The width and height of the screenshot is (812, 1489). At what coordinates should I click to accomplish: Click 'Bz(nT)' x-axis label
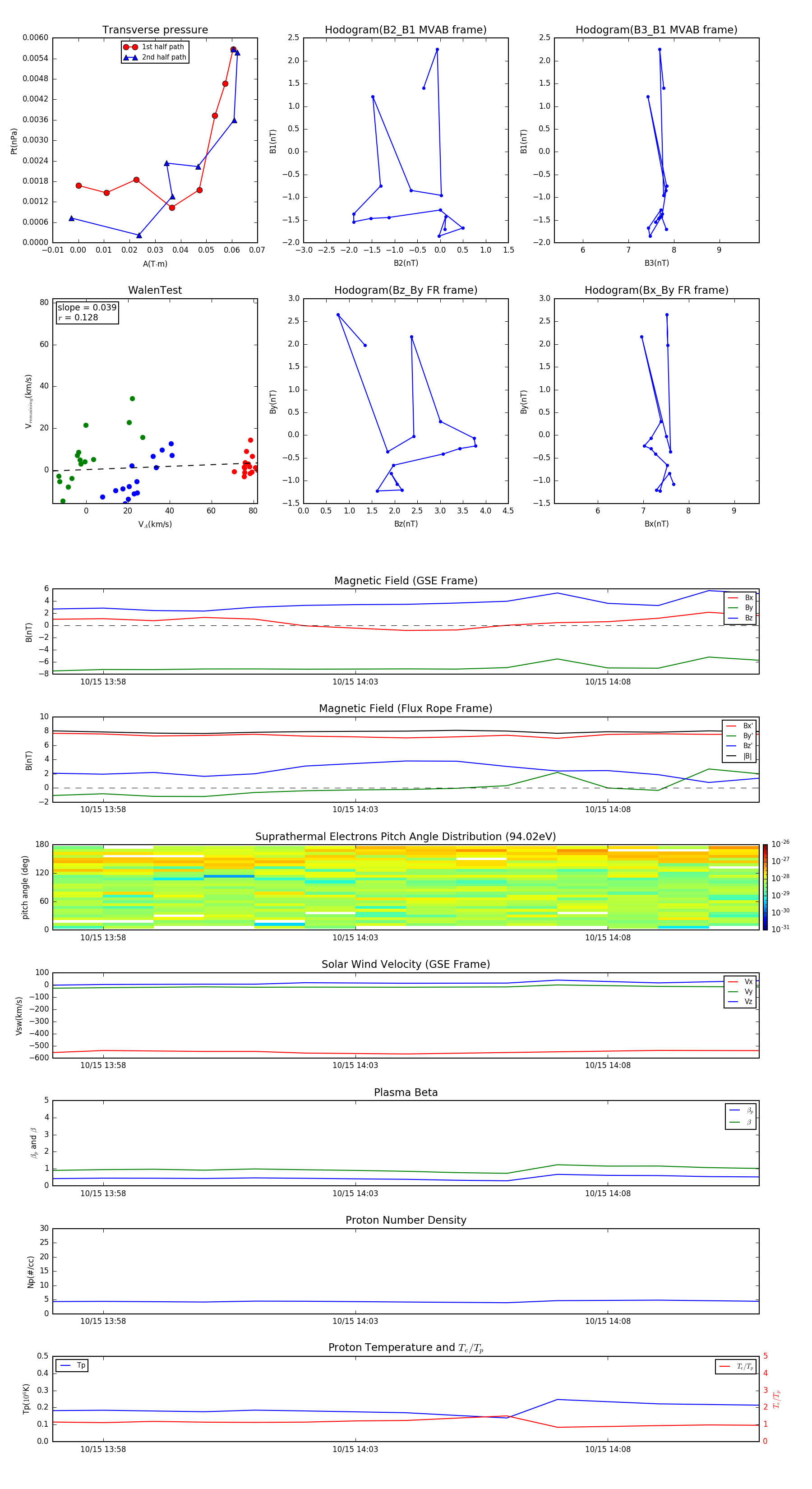406,524
